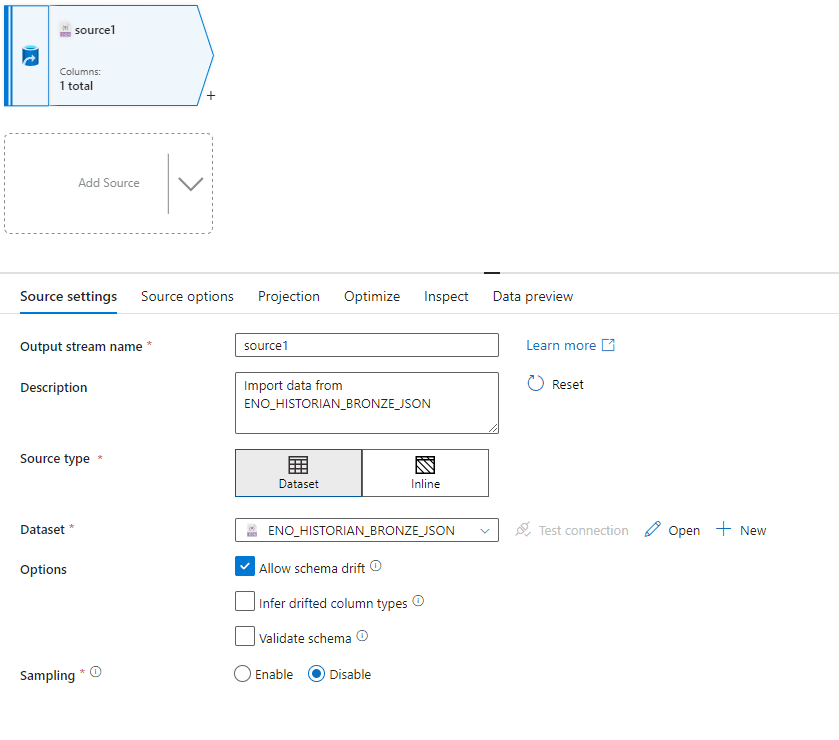Click the plus icon next to source1 node
Screen dimensions: 839x740
pyautogui.click(x=211, y=96)
